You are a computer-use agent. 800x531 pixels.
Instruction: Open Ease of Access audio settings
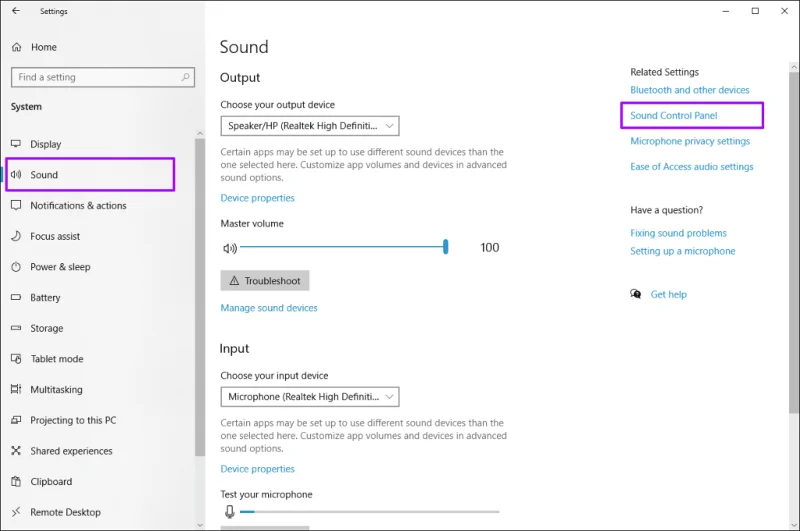click(691, 167)
